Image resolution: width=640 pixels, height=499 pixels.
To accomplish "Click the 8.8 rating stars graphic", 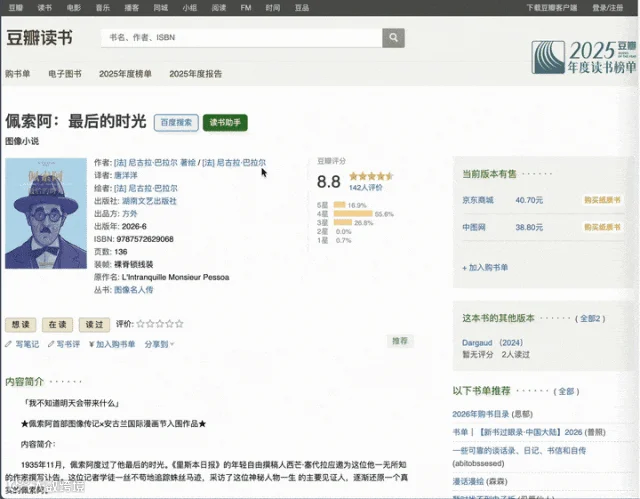I will coord(371,176).
